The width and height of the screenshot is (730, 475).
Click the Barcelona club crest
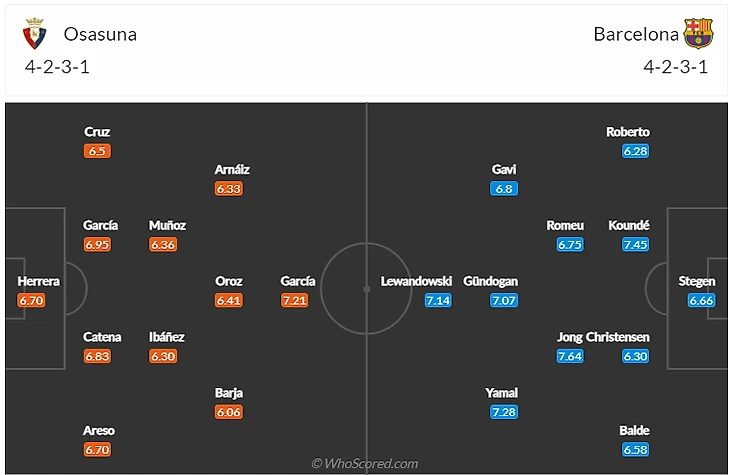pos(697,35)
